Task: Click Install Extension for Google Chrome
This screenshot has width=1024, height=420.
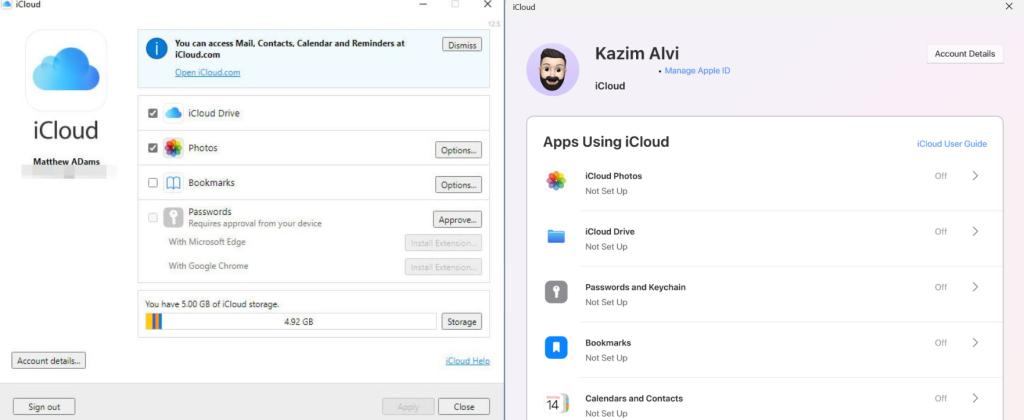Action: point(443,267)
